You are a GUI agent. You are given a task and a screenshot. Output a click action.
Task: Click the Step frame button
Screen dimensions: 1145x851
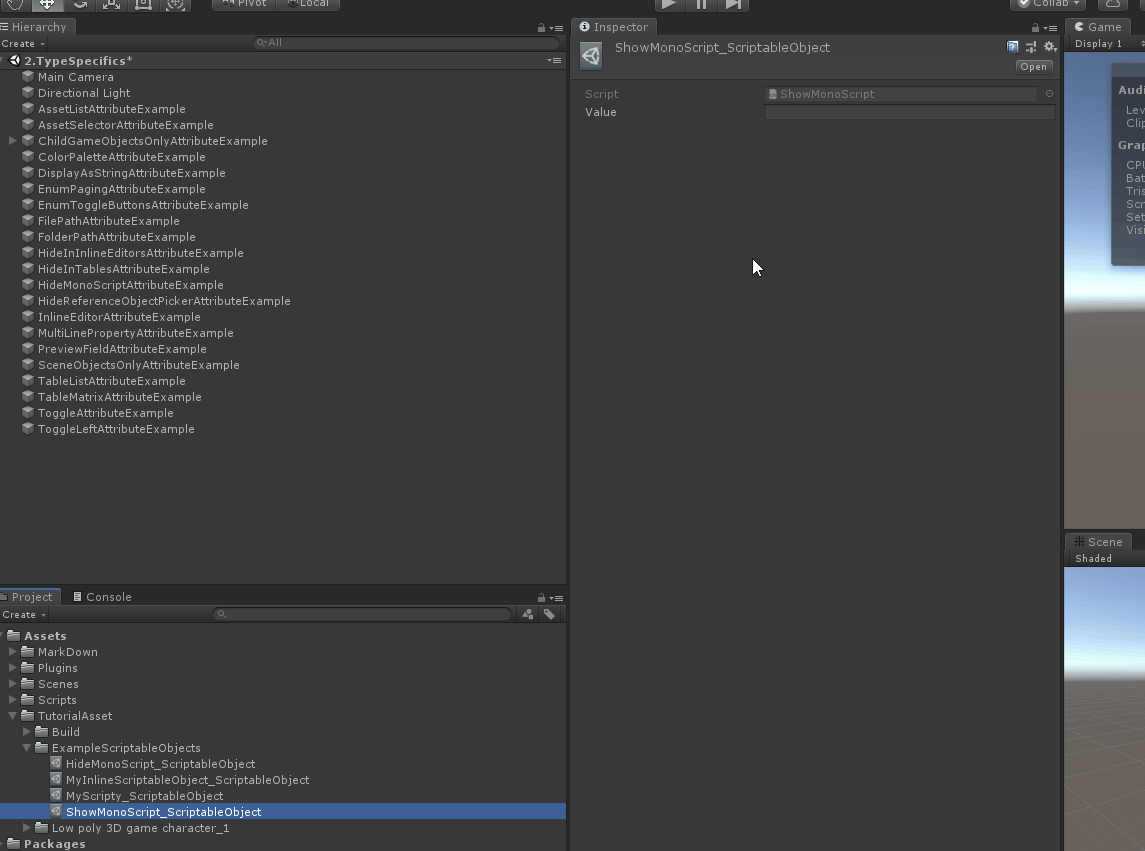point(734,4)
